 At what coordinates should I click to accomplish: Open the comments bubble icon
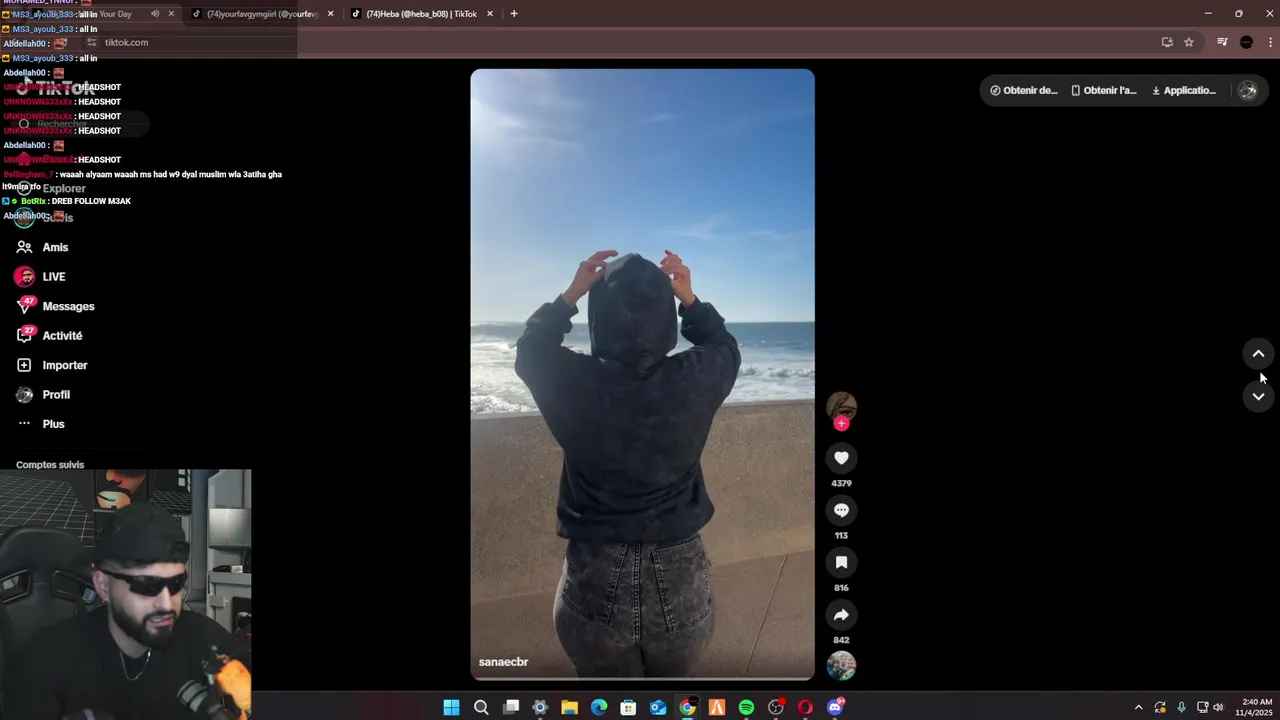point(841,510)
